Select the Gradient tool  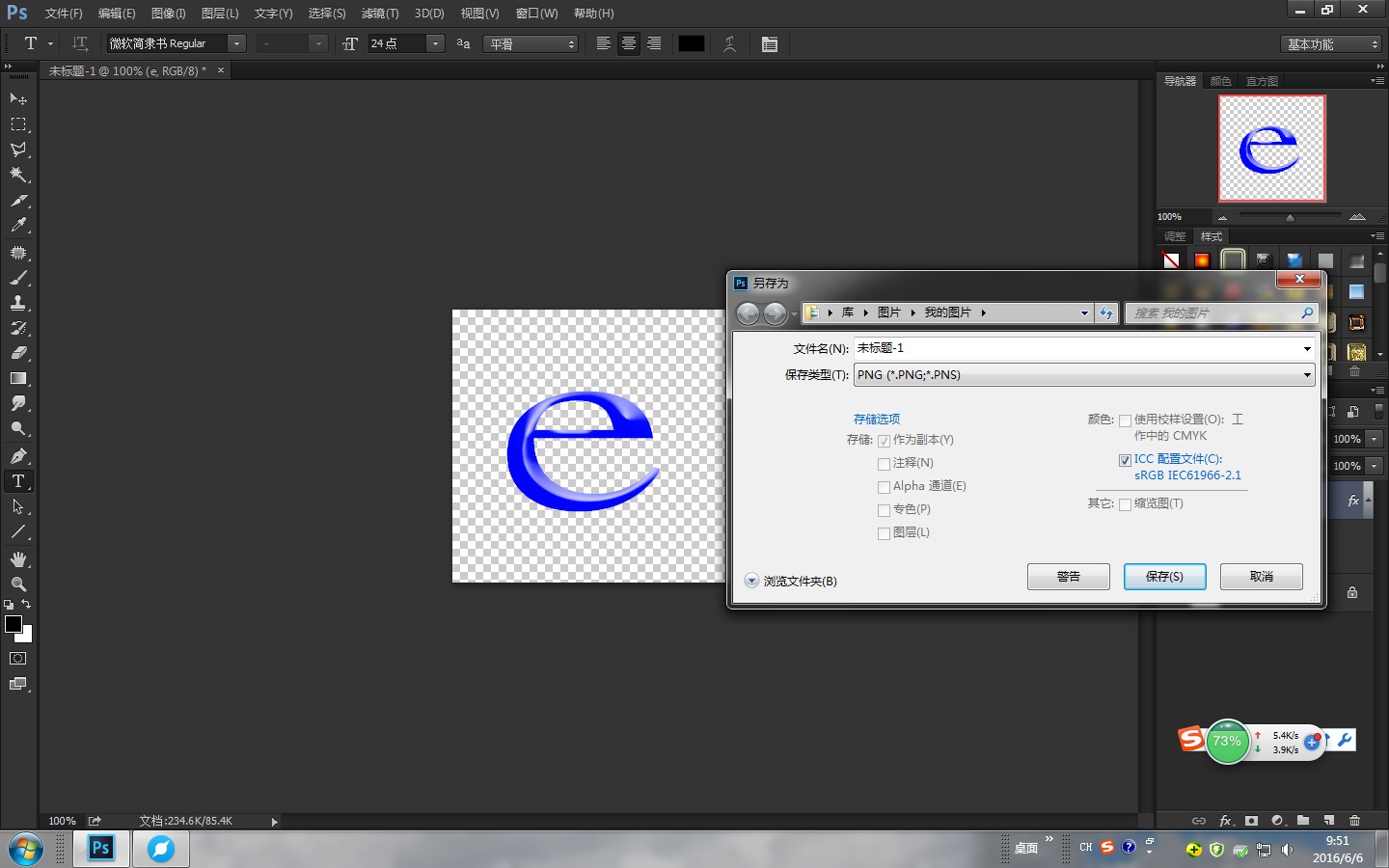click(18, 378)
